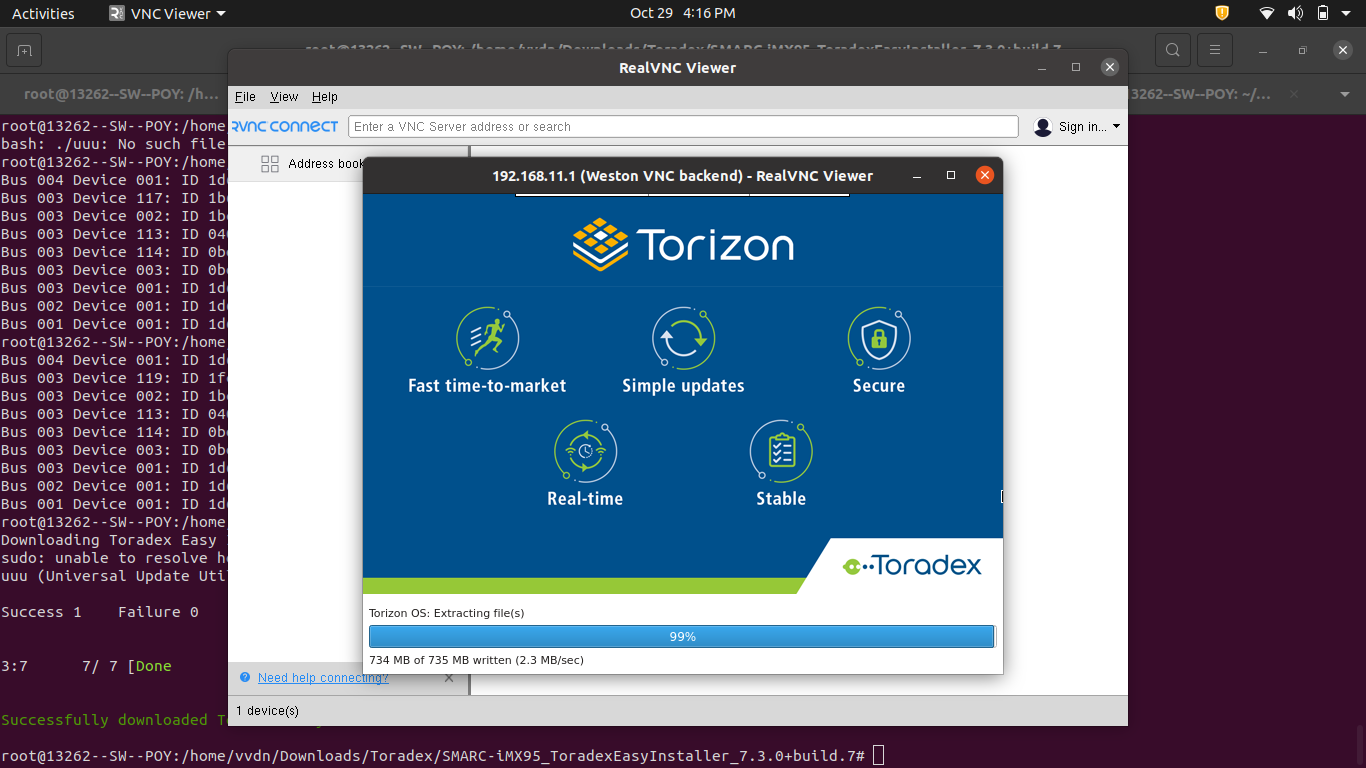This screenshot has height=768, width=1366.
Task: Click the Secure shield lock icon
Action: [x=878, y=338]
